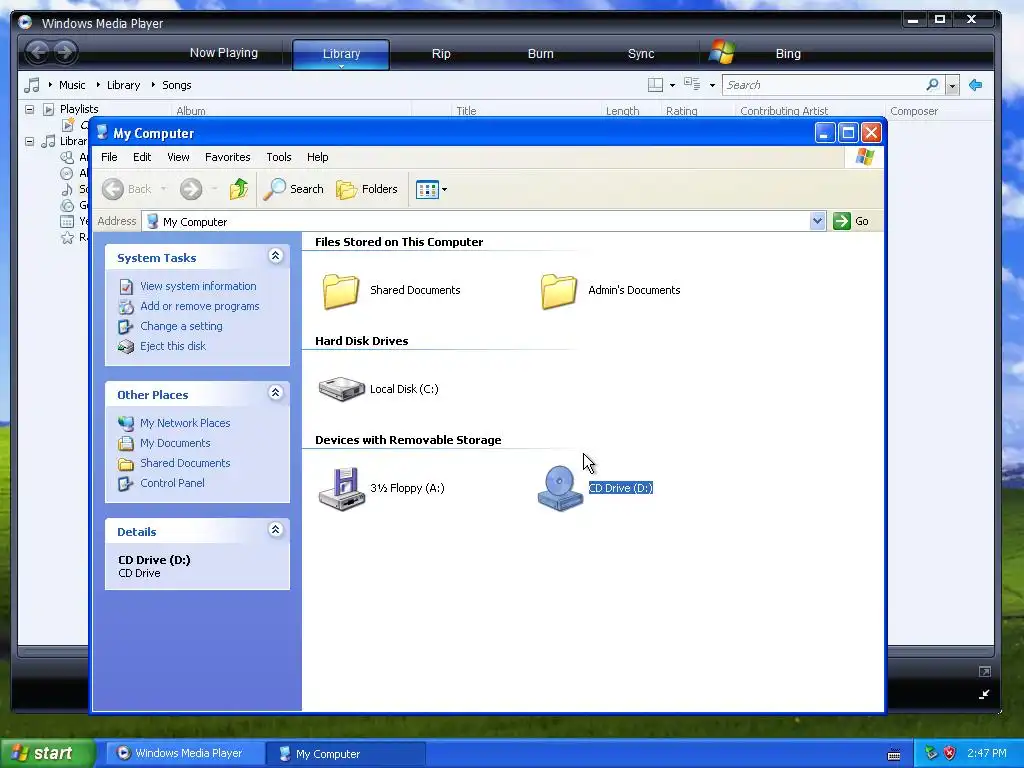The image size is (1024, 768).
Task: Open My Documents link in Other Places
Action: 175,443
